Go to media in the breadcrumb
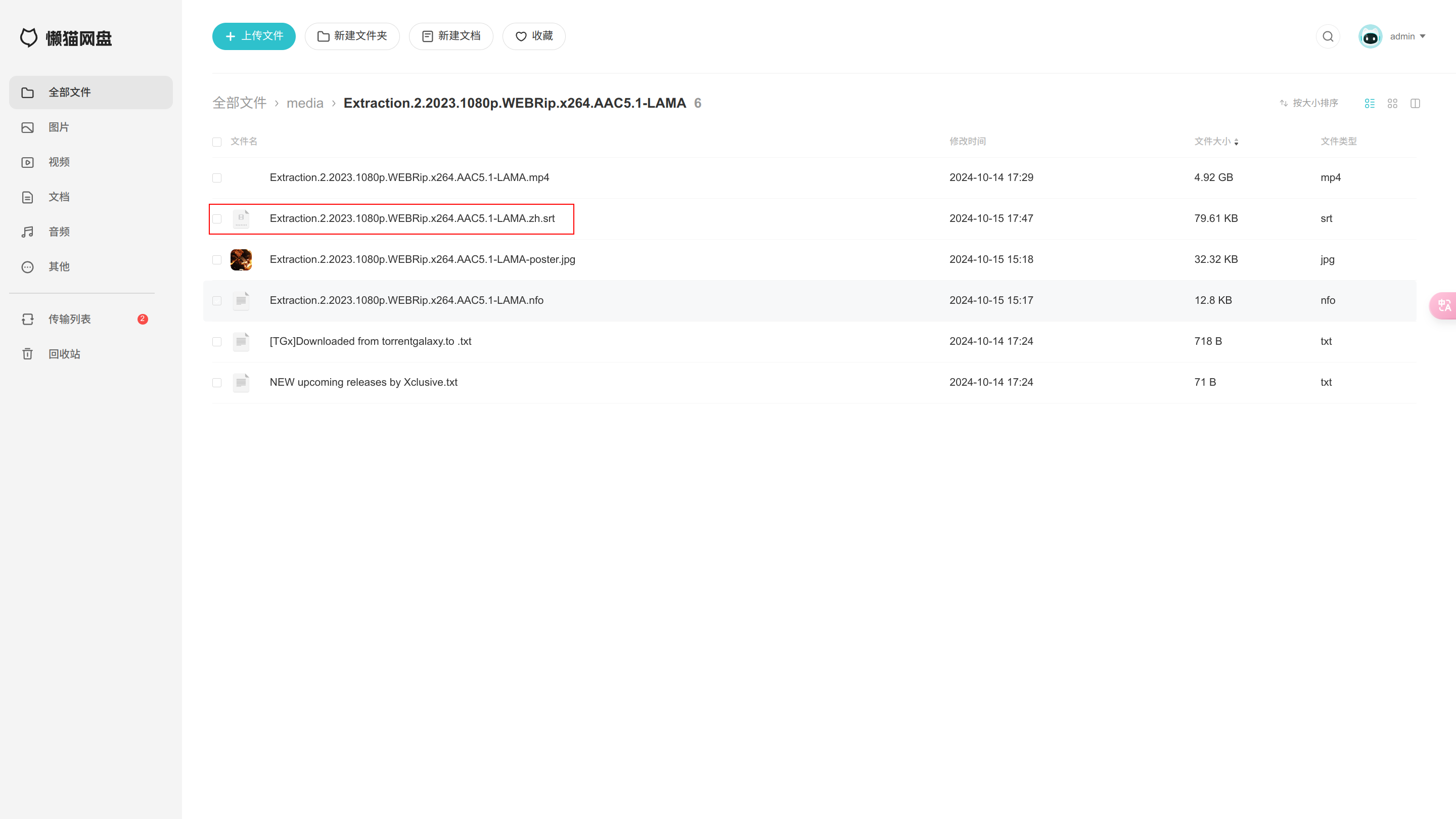Image resolution: width=1456 pixels, height=819 pixels. 305,104
